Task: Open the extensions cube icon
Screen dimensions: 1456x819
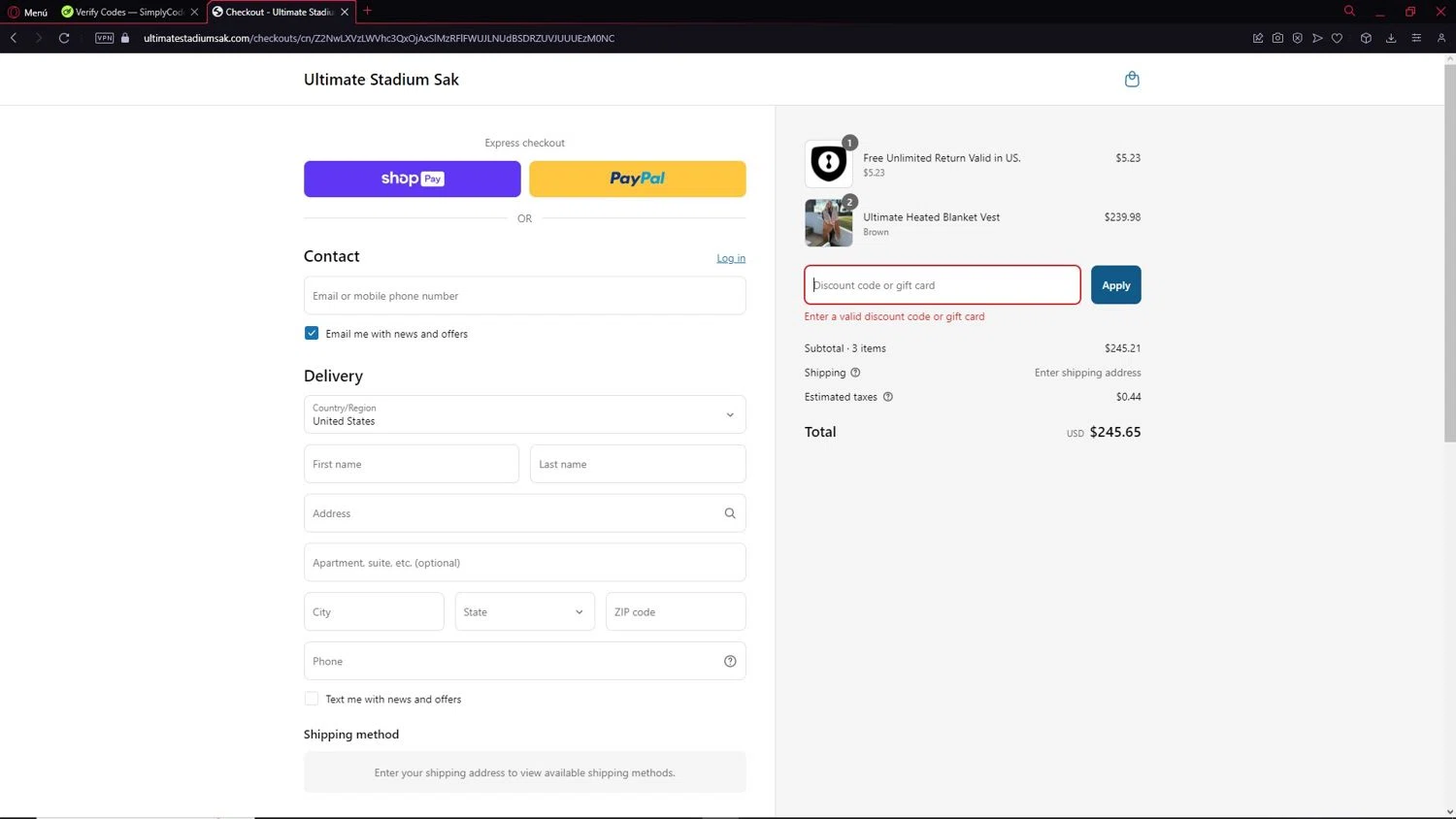Action: [x=1366, y=38]
